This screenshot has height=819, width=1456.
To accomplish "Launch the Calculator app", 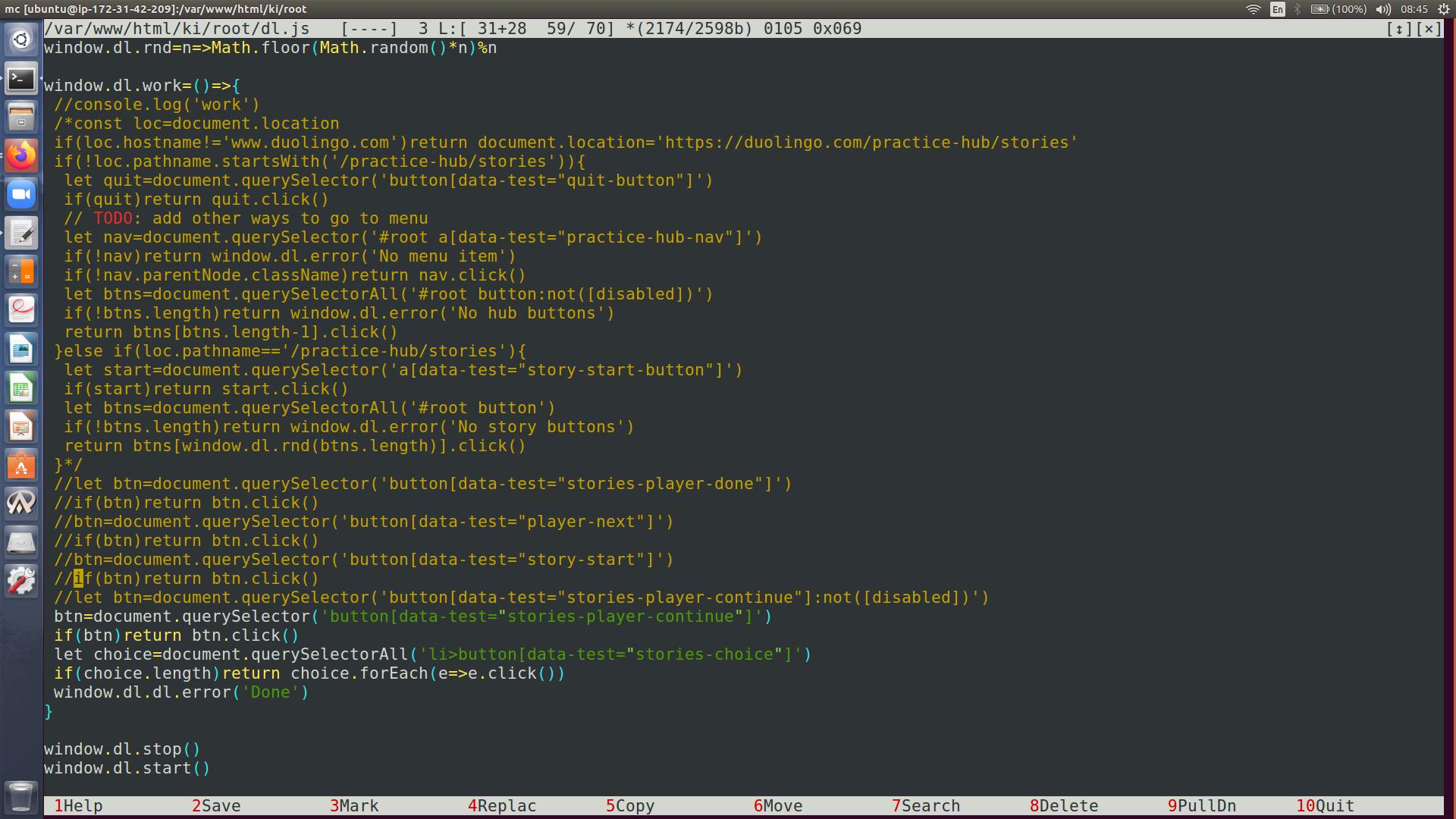I will coord(21,271).
